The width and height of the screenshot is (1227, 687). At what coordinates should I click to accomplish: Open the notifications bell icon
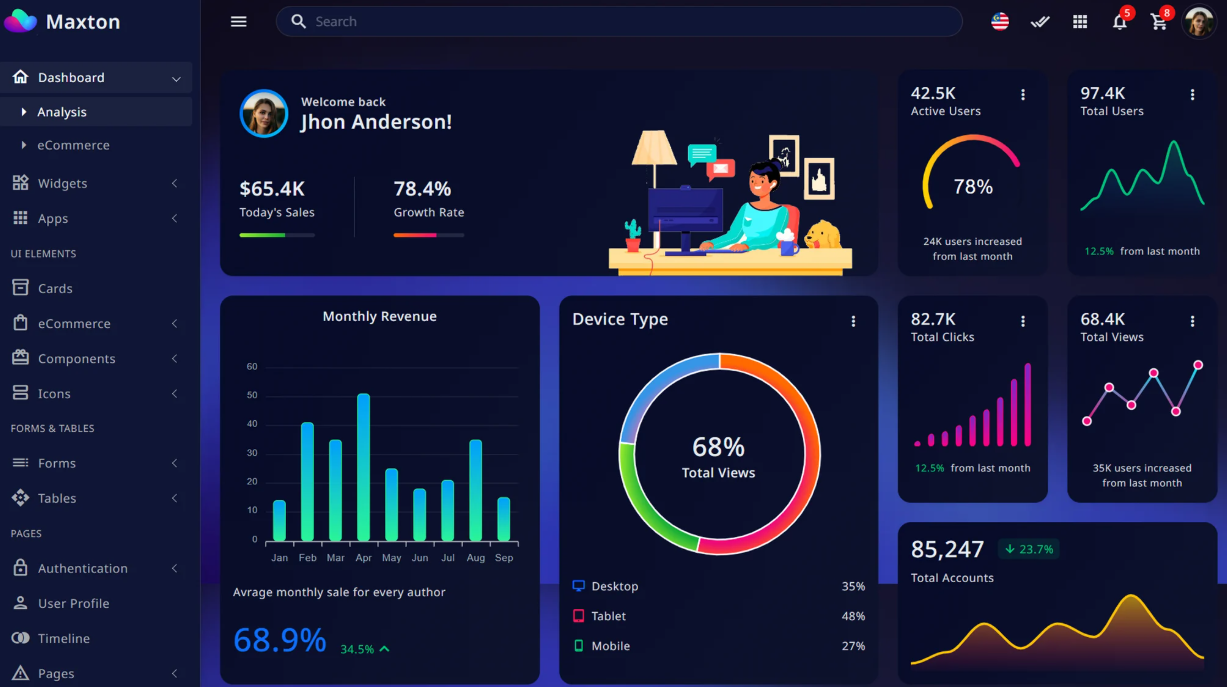[1120, 21]
